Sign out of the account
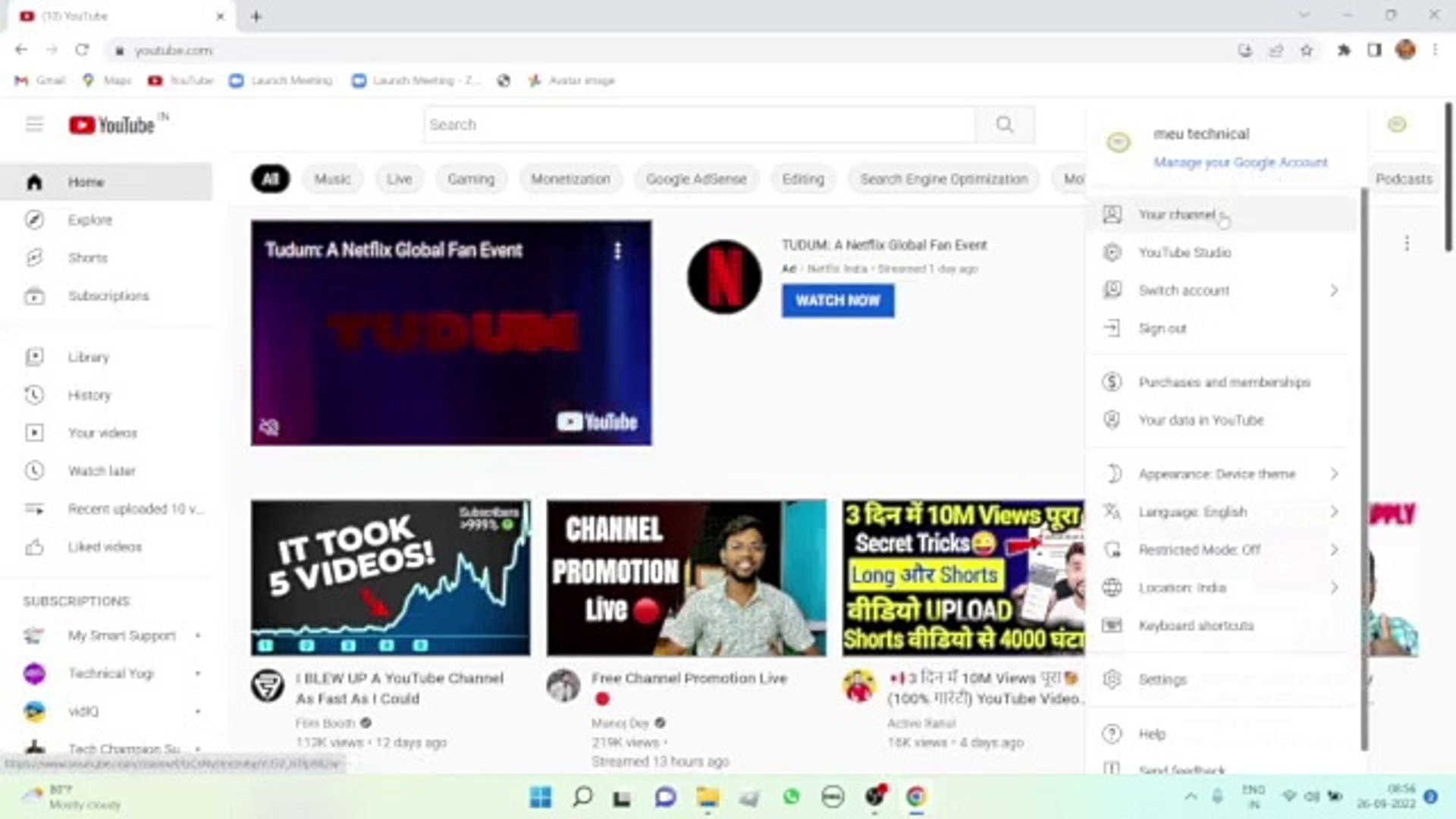 [1161, 328]
